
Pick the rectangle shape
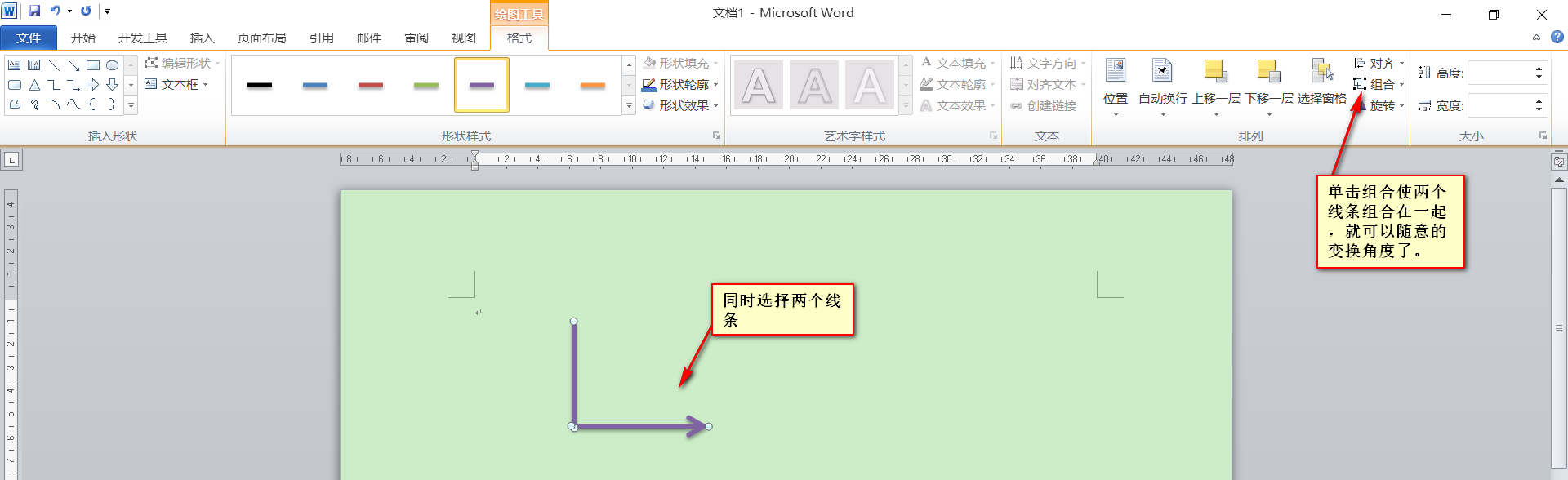click(93, 64)
